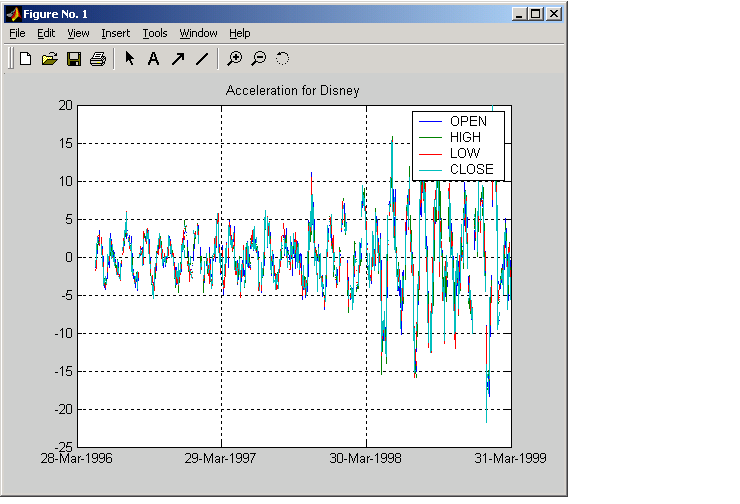Select the Add Line tool
This screenshot has height=504, width=740.
202,59
